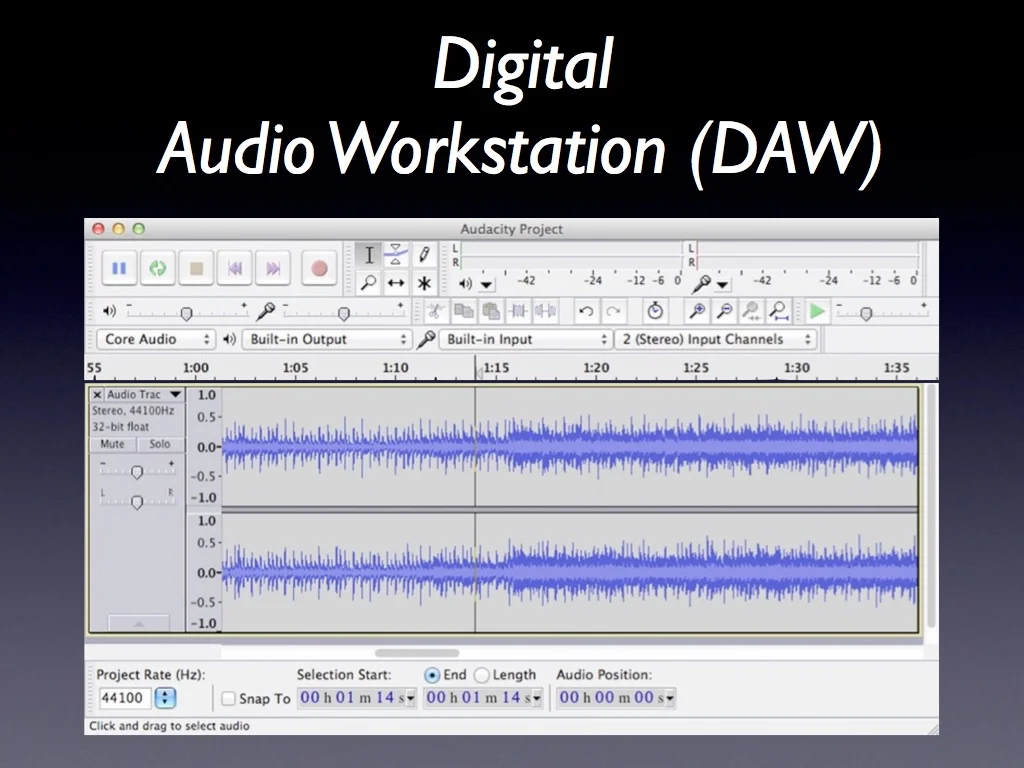Click the Project Rate 44100 field
Image resolution: width=1024 pixels, height=768 pixels.
125,698
